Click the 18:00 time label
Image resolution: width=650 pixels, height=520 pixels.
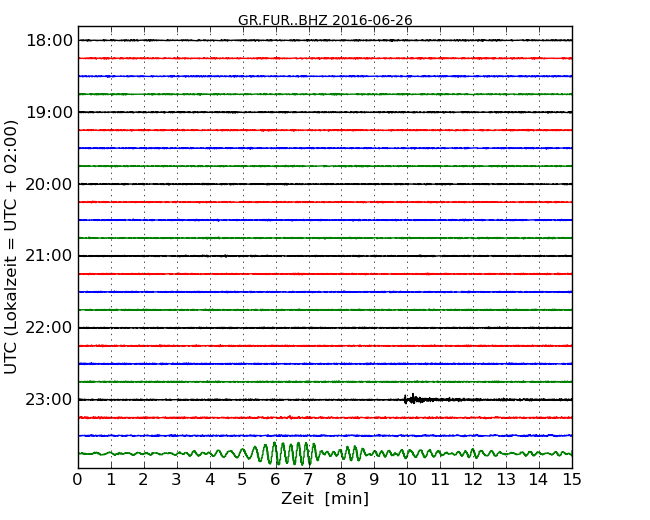[x=49, y=41]
